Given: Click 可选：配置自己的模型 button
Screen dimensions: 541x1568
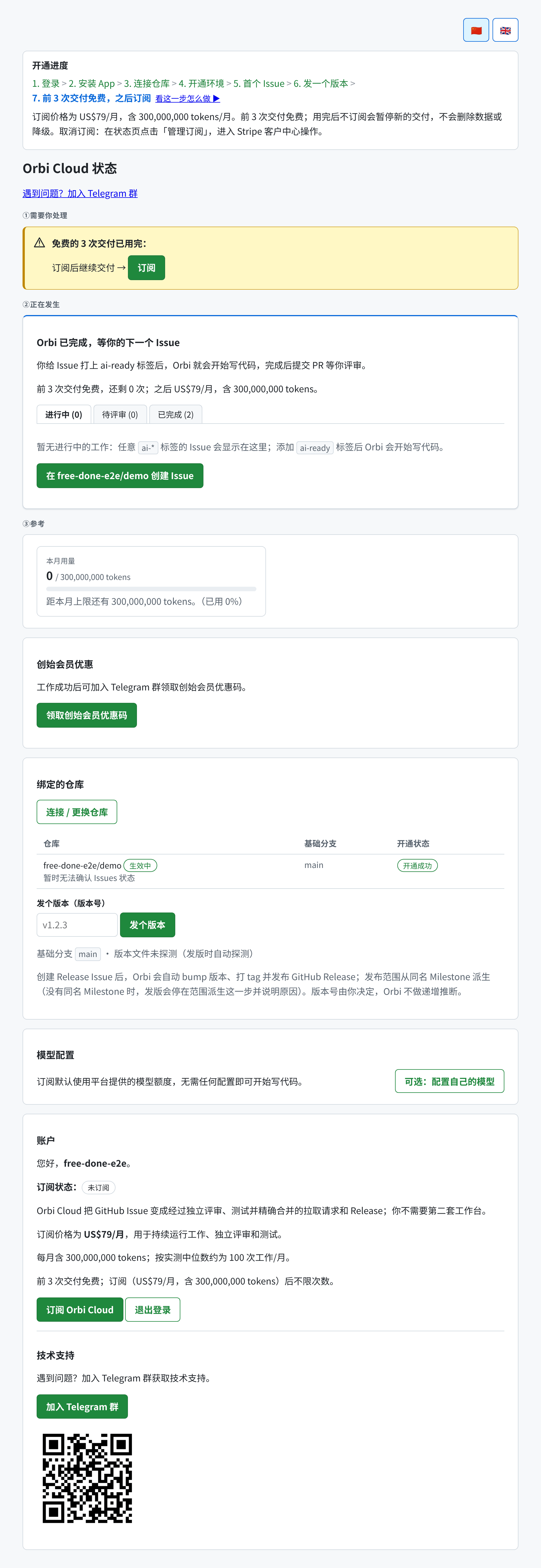Looking at the screenshot, I should coord(450,1081).
